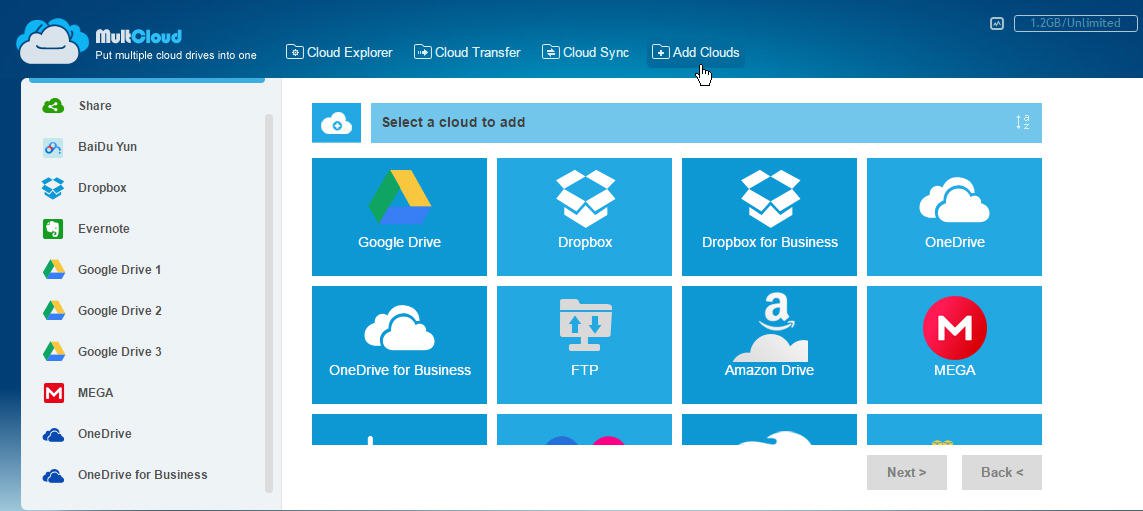The image size is (1143, 511).
Task: Choose the Google Drive tile
Action: 399,217
